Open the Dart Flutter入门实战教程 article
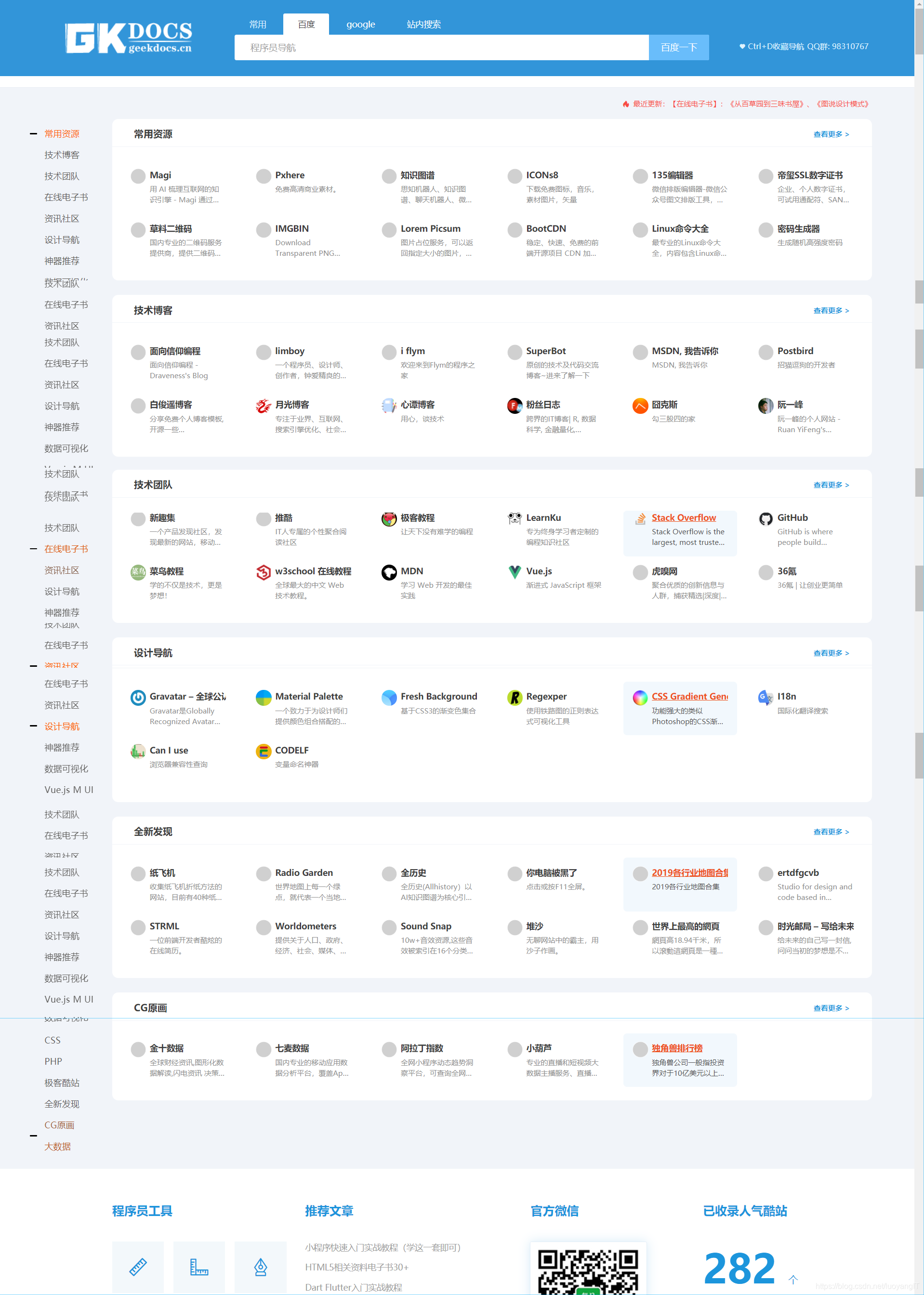The width and height of the screenshot is (924, 1295). [353, 1287]
